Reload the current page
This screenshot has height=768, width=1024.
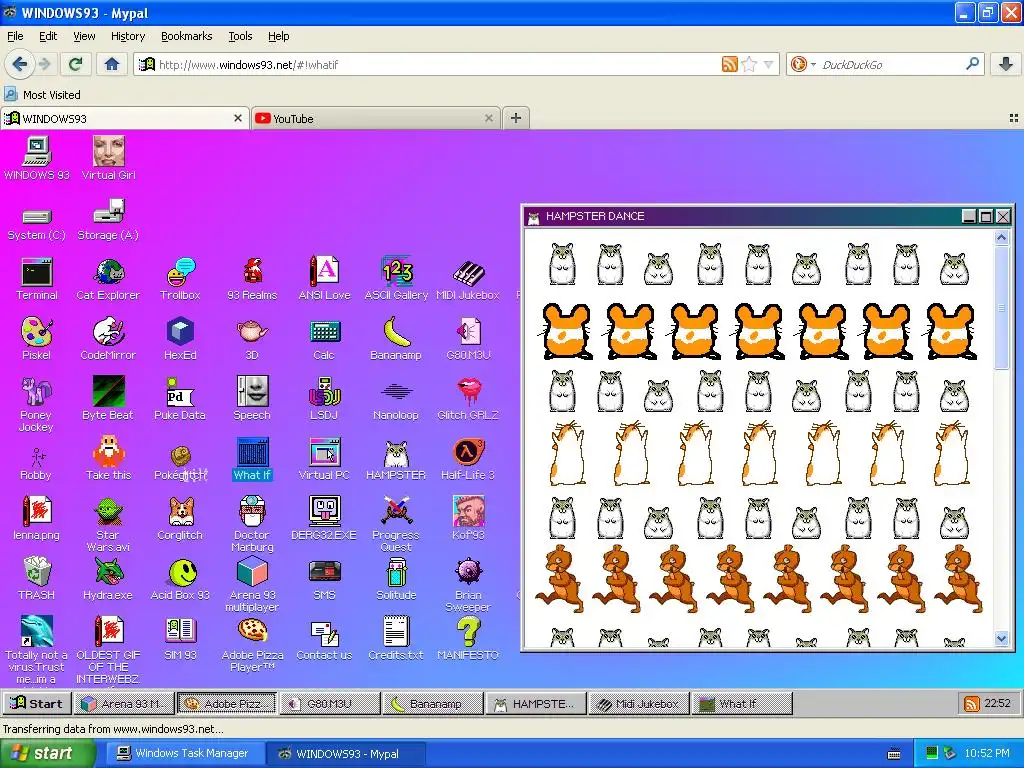[76, 64]
